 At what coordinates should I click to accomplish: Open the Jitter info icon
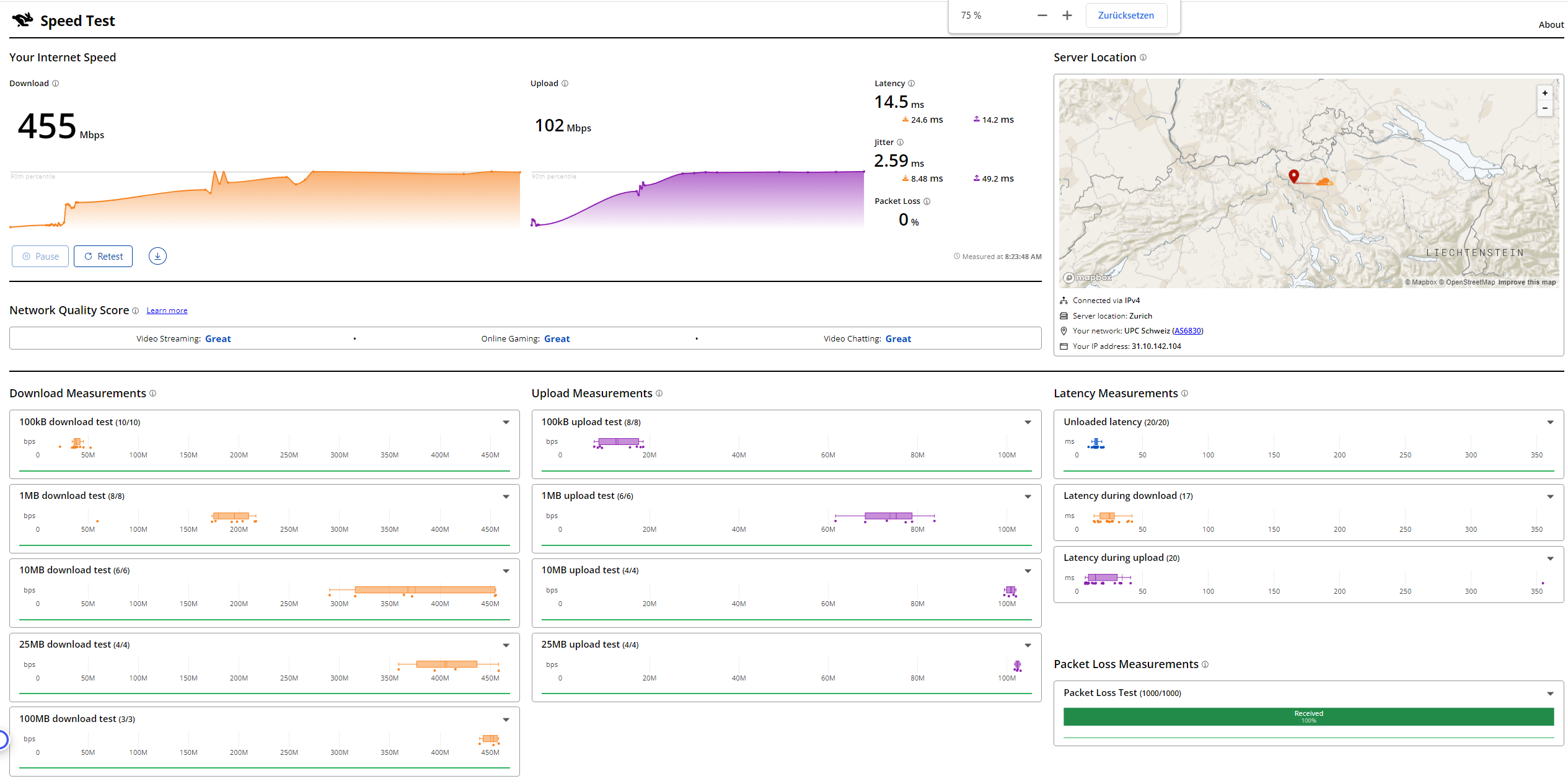coord(900,142)
